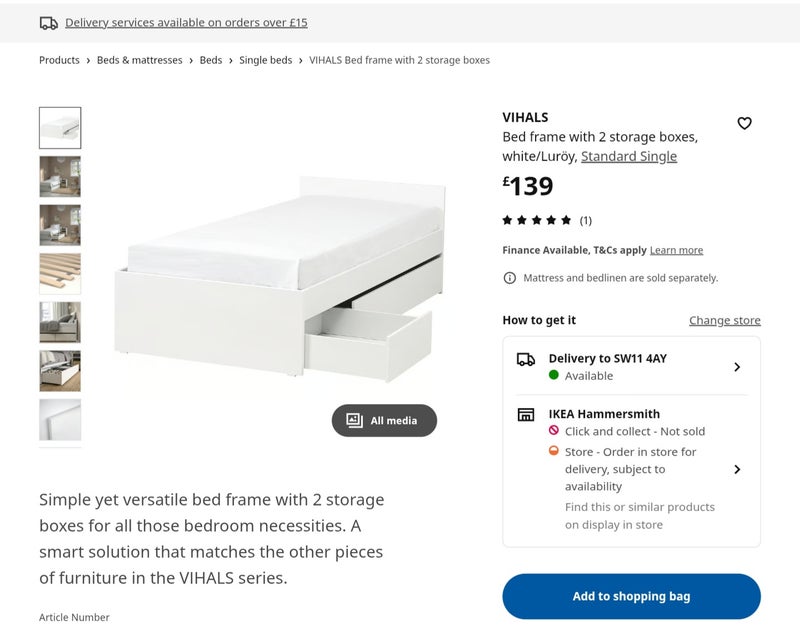Click the delivery truck icon beside SW11 4AY
The image size is (800, 630).
coord(525,359)
